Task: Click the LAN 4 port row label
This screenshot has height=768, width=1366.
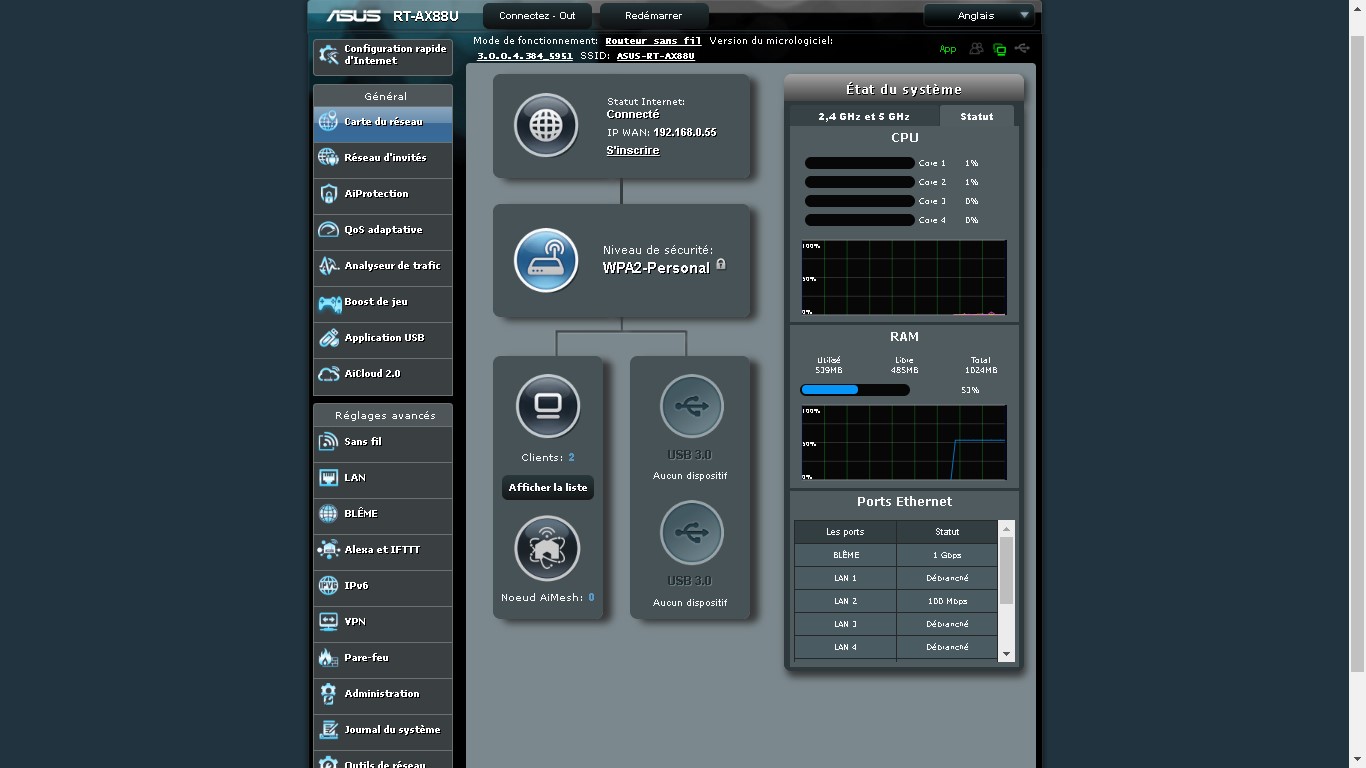Action: (845, 647)
